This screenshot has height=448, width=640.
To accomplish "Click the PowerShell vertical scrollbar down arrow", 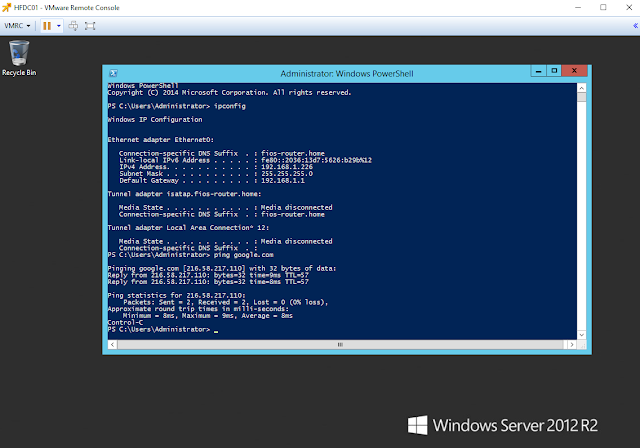I will point(582,335).
